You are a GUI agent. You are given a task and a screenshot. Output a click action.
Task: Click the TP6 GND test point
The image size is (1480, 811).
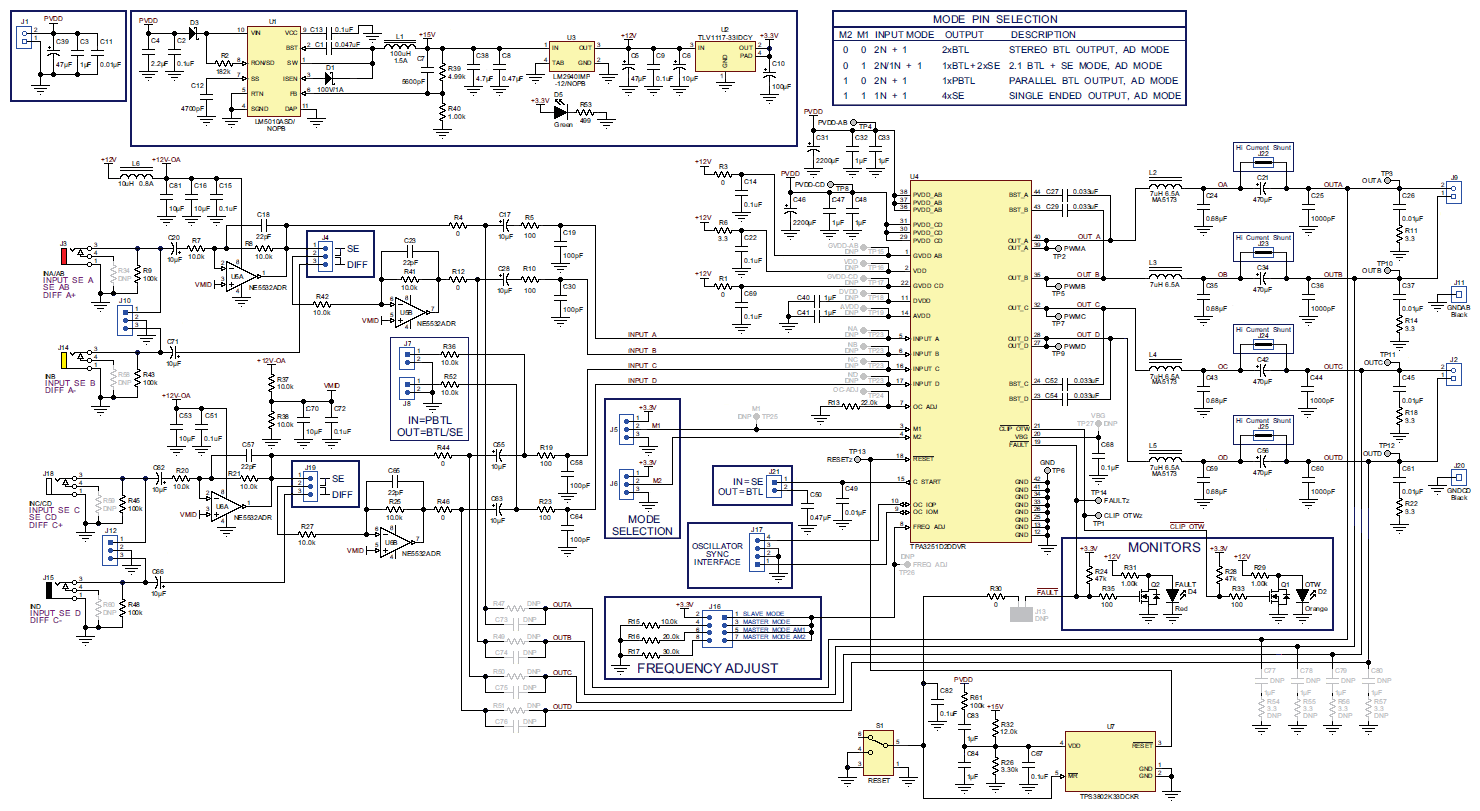tap(1048, 469)
